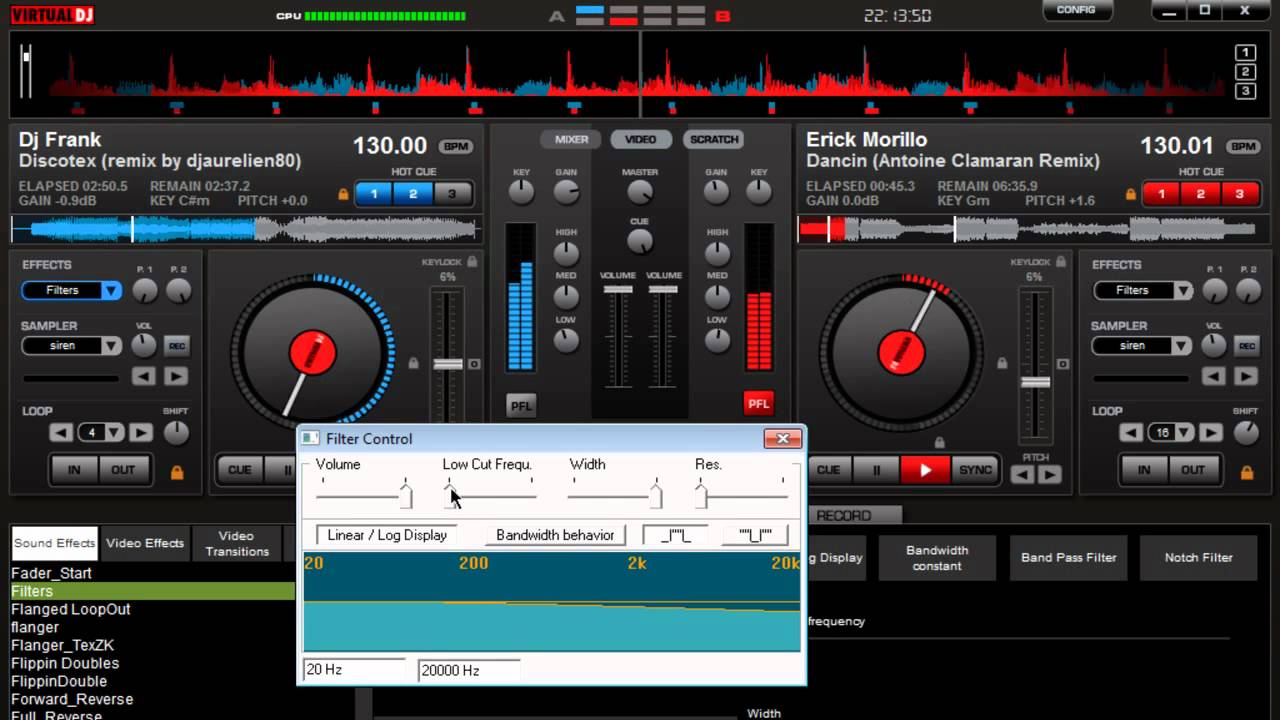
Task: Halve the left loop length arrow
Action: tap(62, 433)
